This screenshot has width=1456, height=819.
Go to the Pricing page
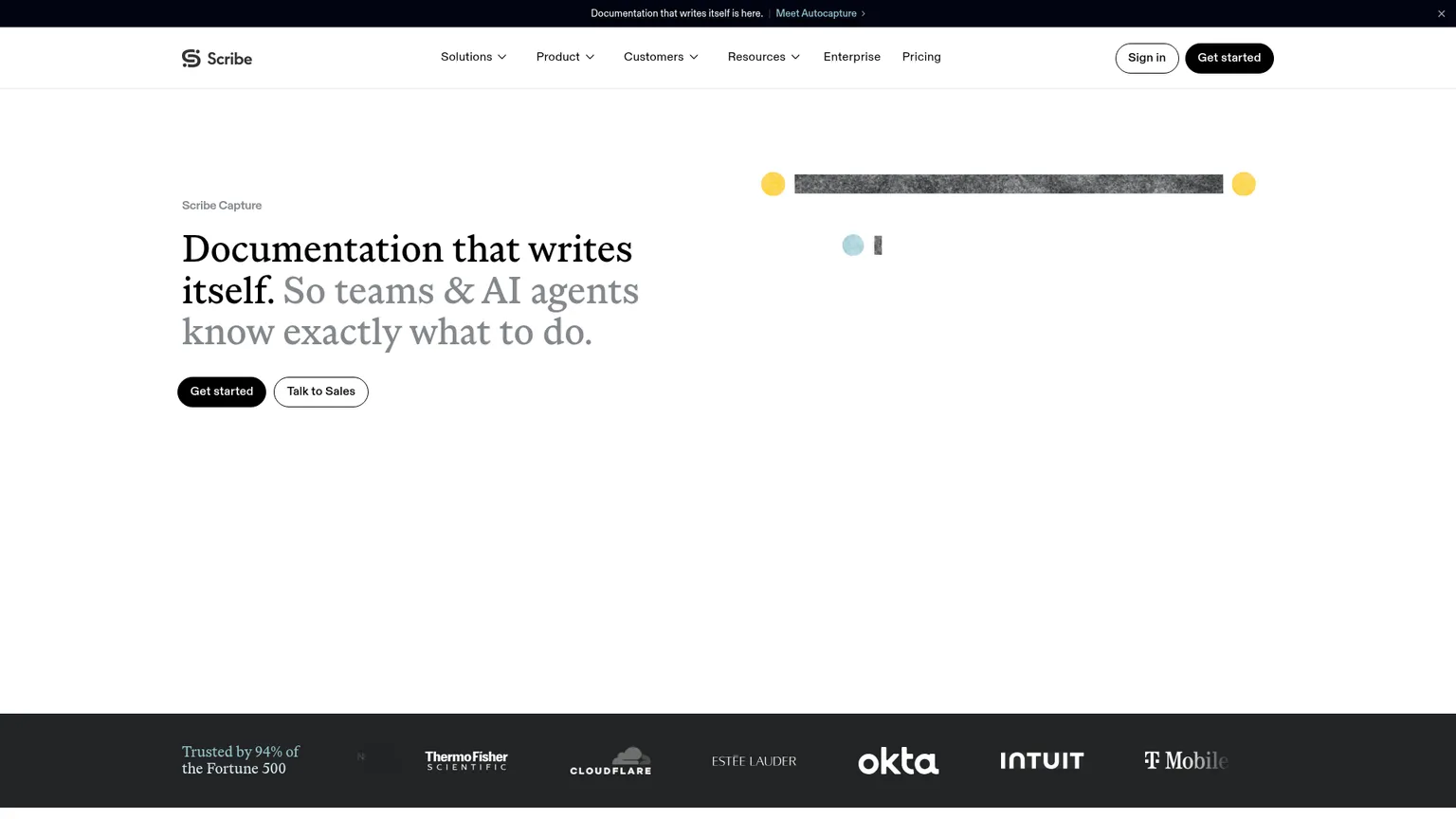(921, 57)
